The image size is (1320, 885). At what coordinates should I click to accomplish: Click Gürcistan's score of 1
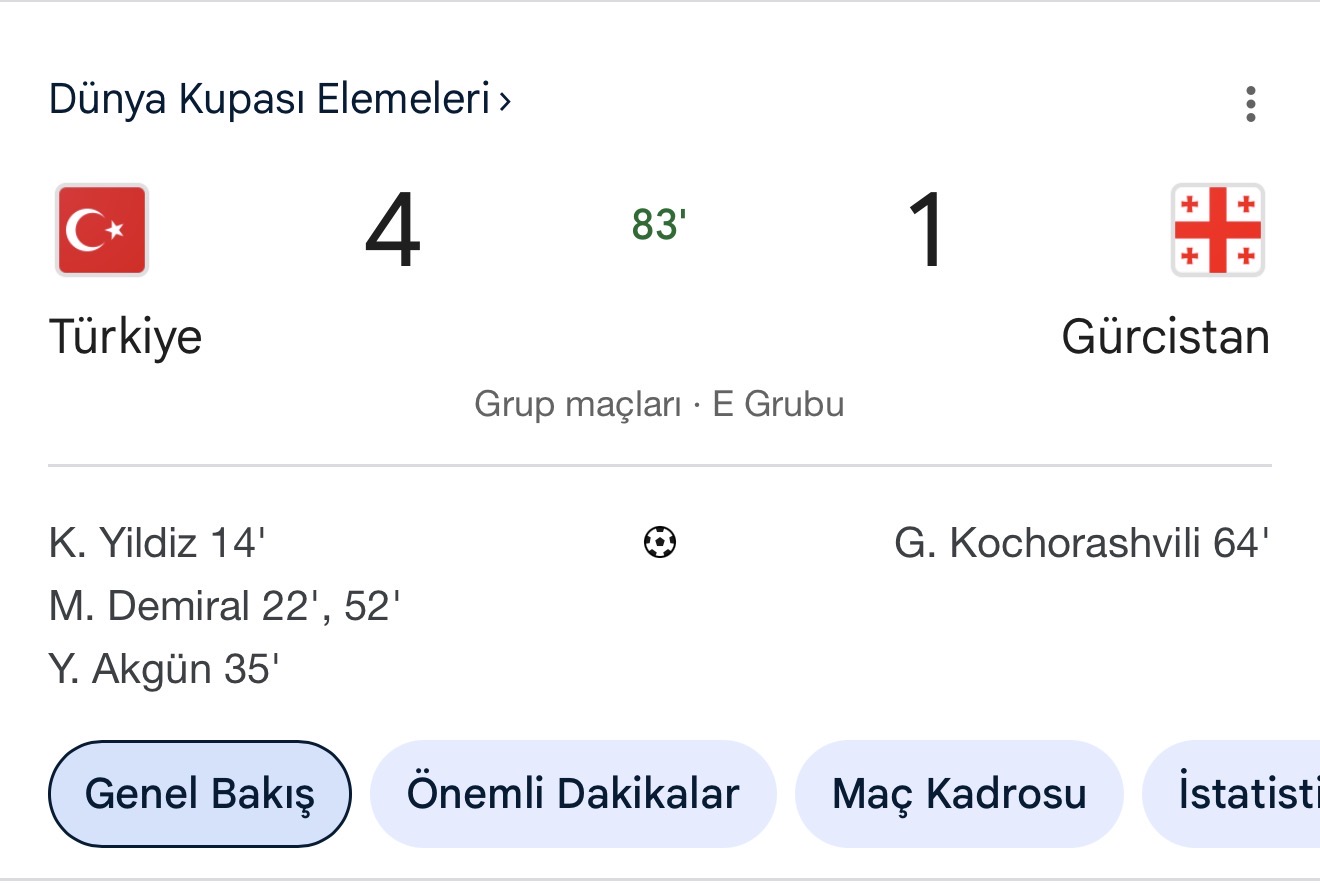pos(925,232)
